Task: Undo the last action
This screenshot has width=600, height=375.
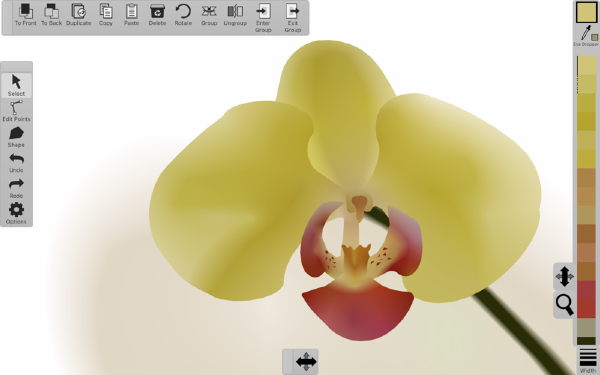Action: click(16, 163)
